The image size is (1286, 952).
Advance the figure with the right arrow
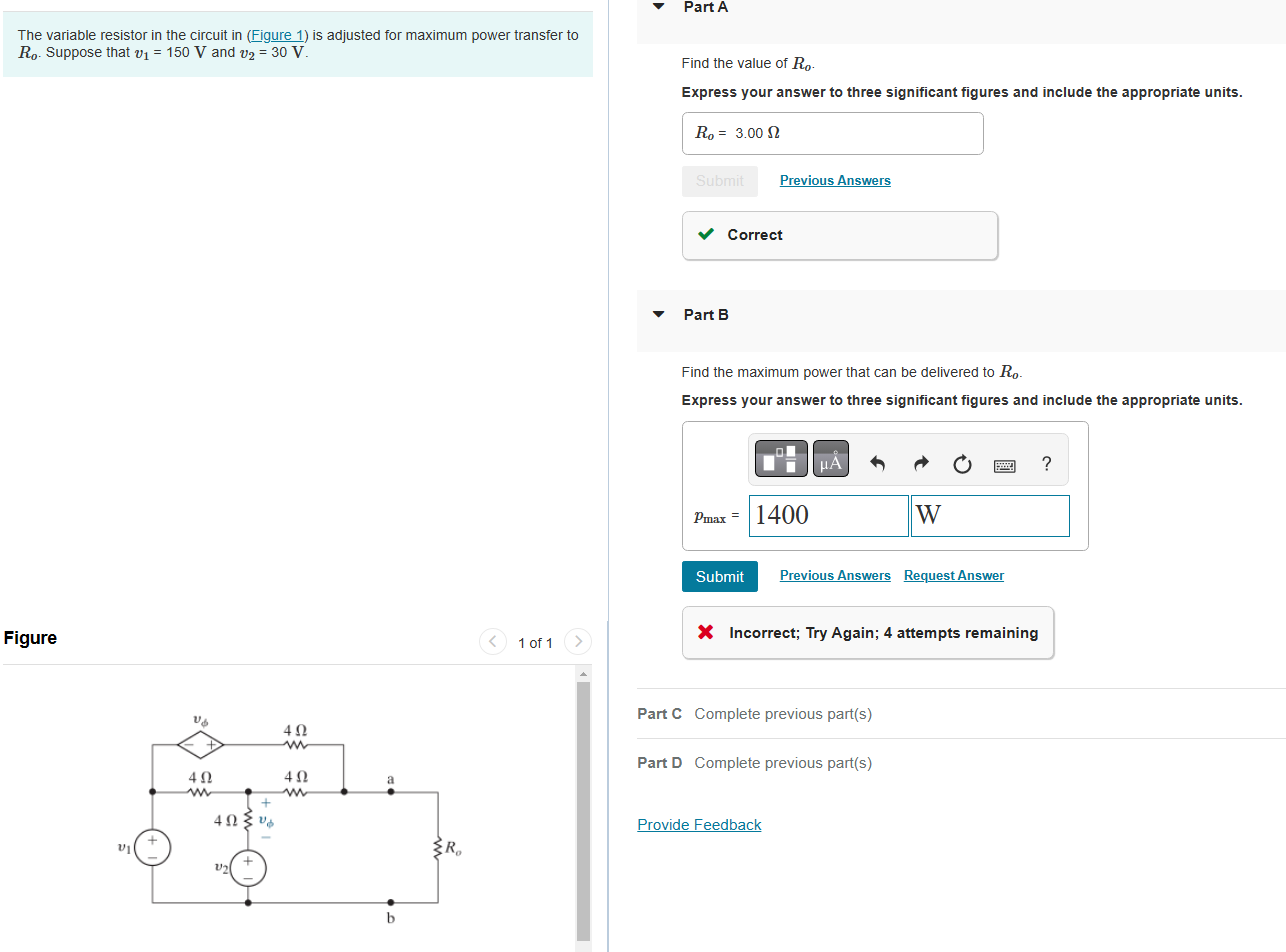coord(578,642)
